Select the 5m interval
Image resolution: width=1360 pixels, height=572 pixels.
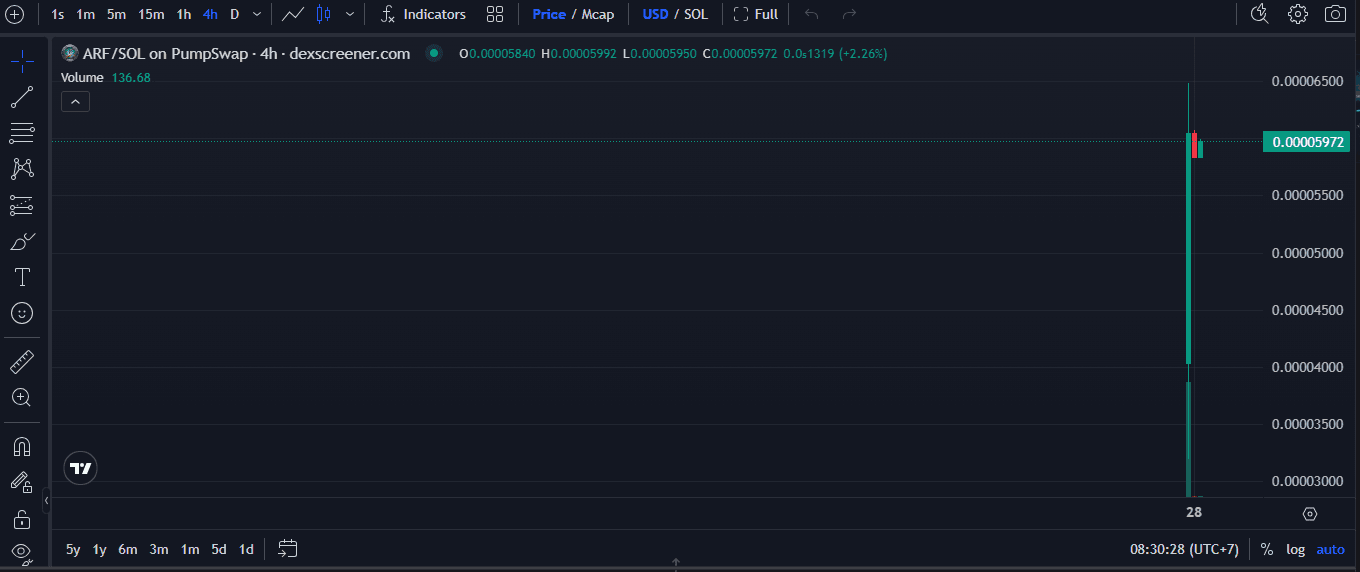[x=117, y=14]
